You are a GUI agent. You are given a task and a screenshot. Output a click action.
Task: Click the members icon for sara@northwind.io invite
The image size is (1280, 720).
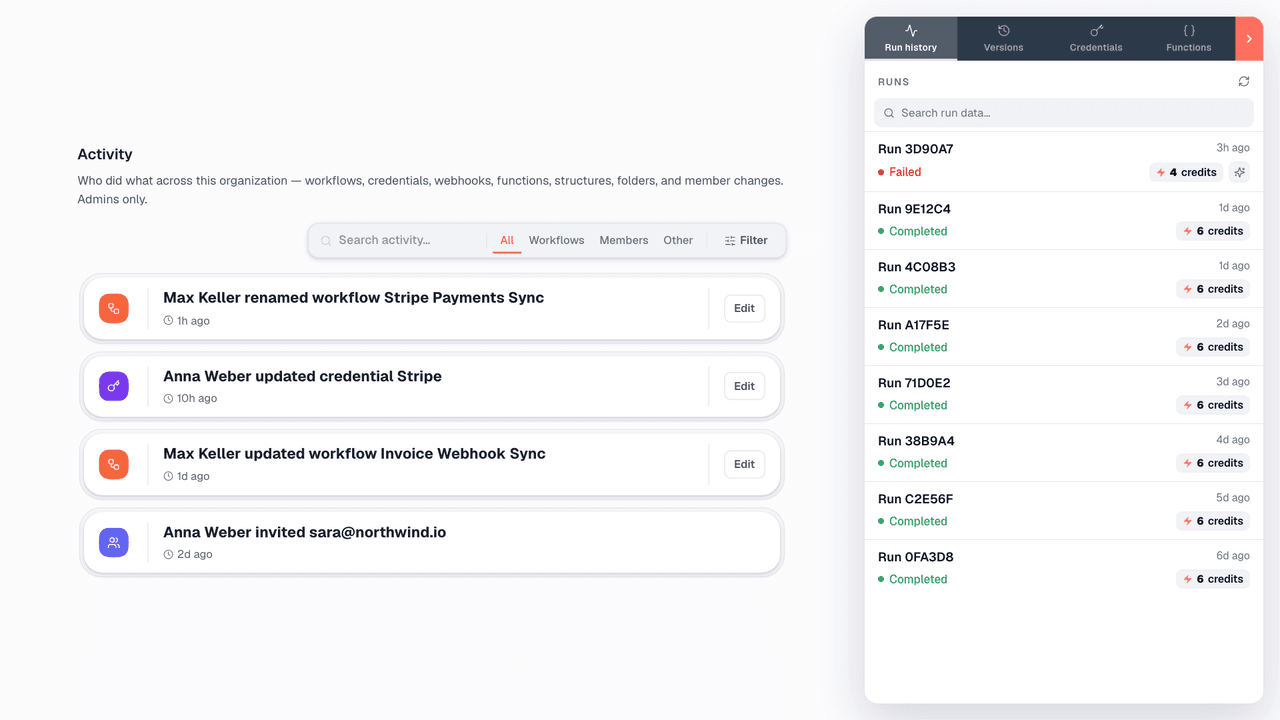pos(114,542)
